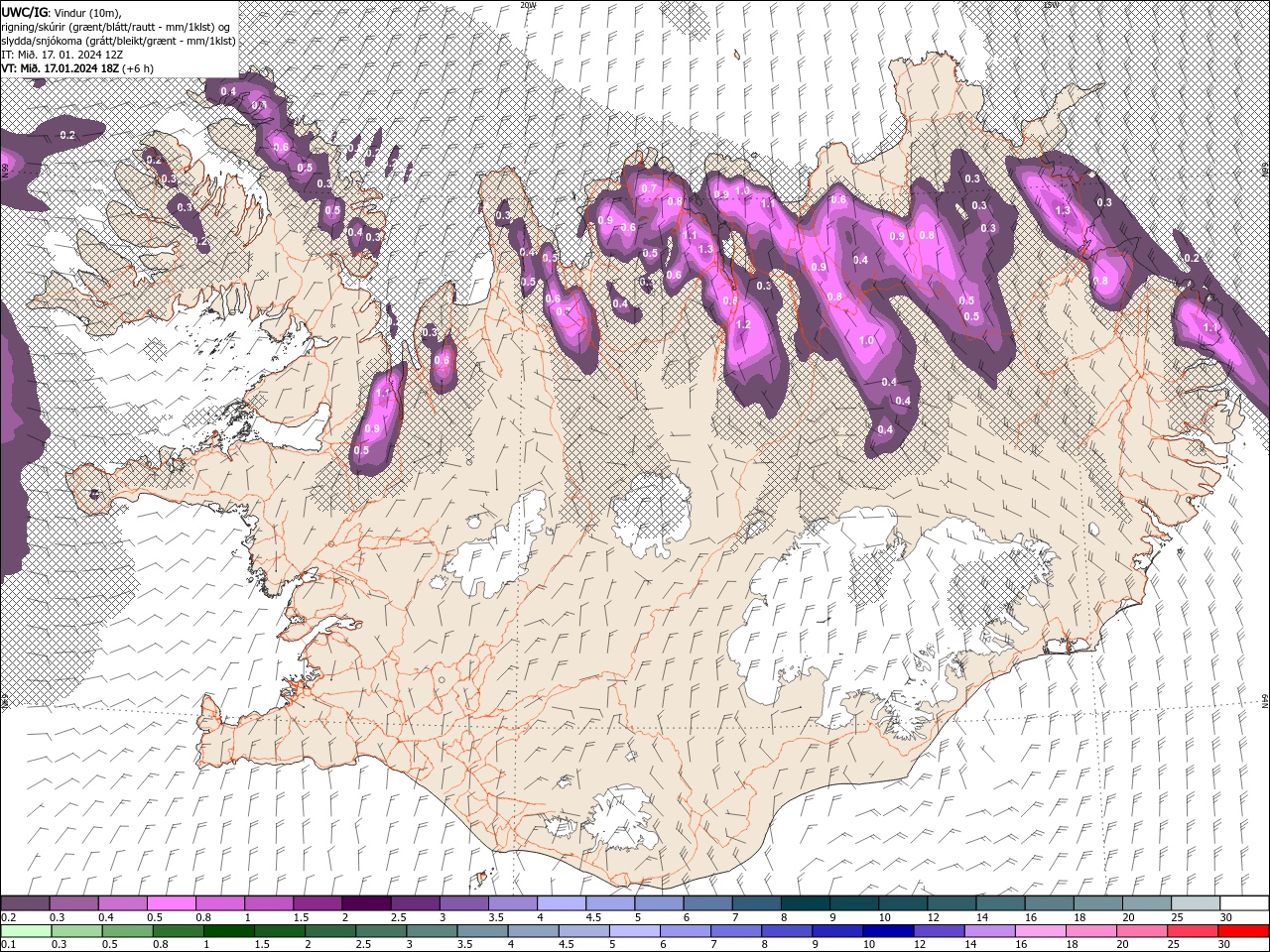The width and height of the screenshot is (1270, 952).
Task: Click the '1.2' precipitation value on the map
Action: (743, 325)
